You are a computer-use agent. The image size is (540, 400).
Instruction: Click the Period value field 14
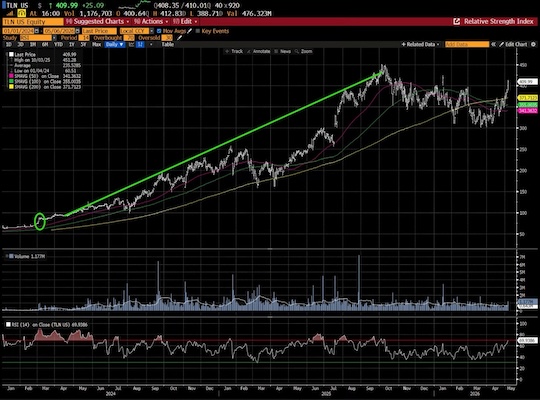tap(84, 38)
